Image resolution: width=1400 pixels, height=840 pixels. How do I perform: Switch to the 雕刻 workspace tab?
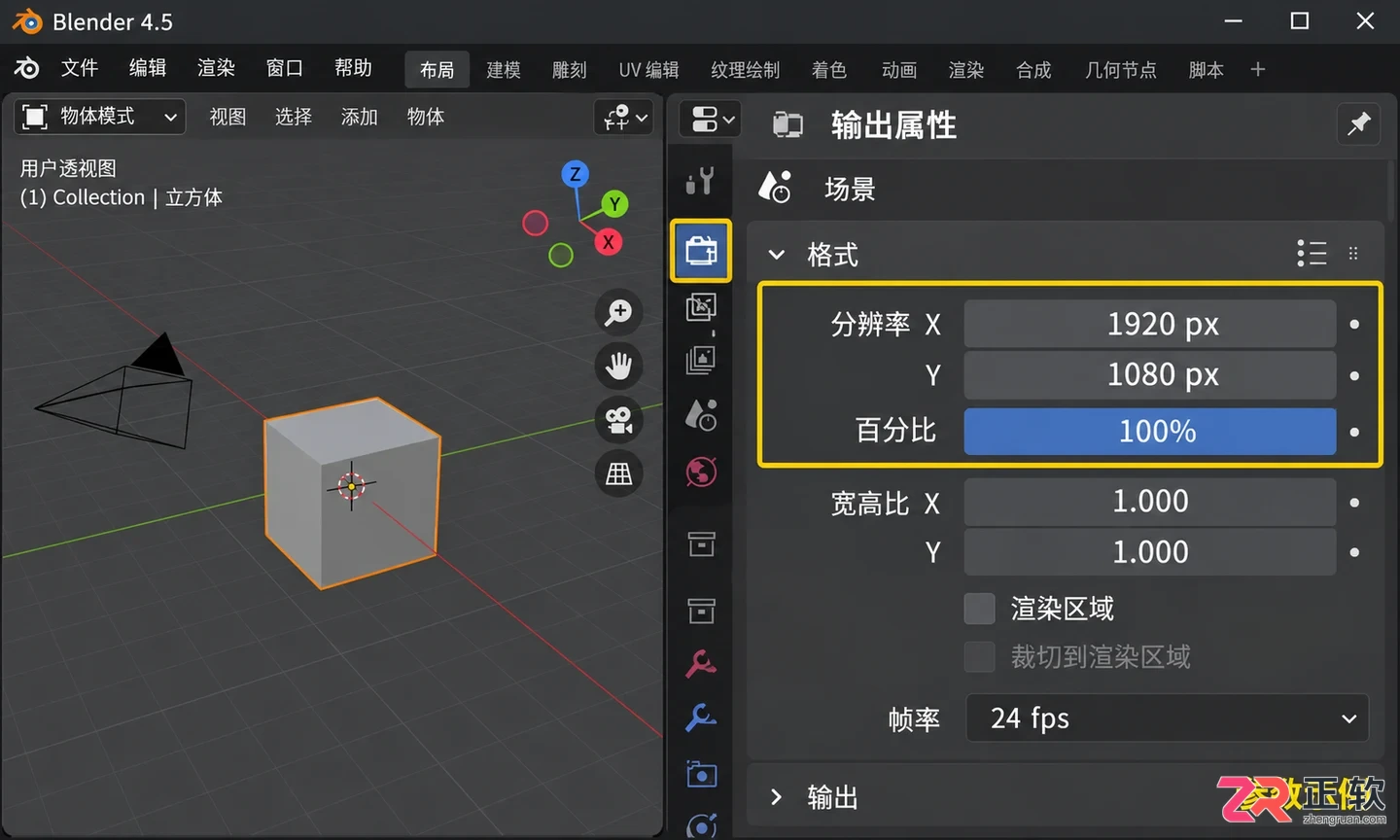(x=570, y=70)
